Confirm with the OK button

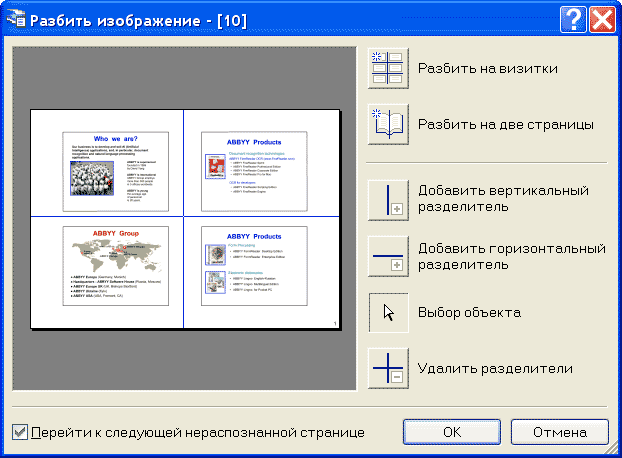click(x=452, y=432)
